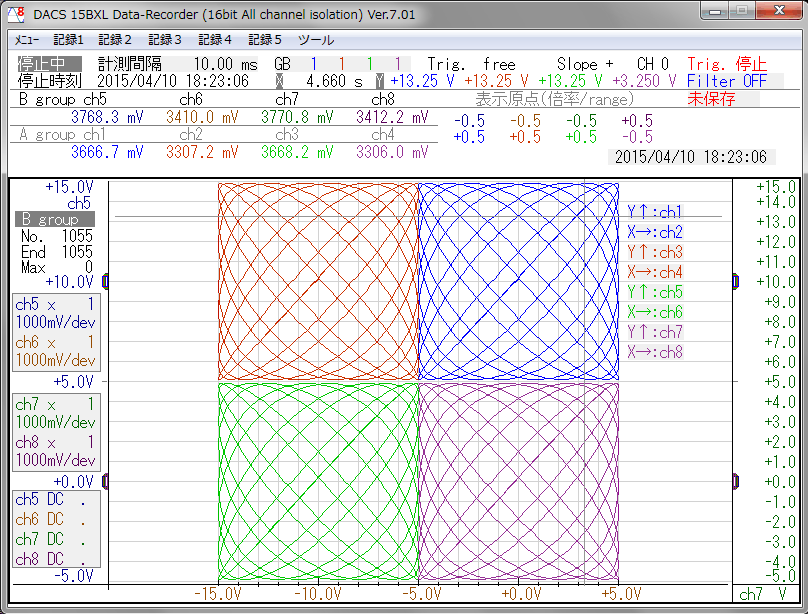Click the ch6 reading 3410.0 mV
This screenshot has height=614, width=808.
[x=202, y=117]
